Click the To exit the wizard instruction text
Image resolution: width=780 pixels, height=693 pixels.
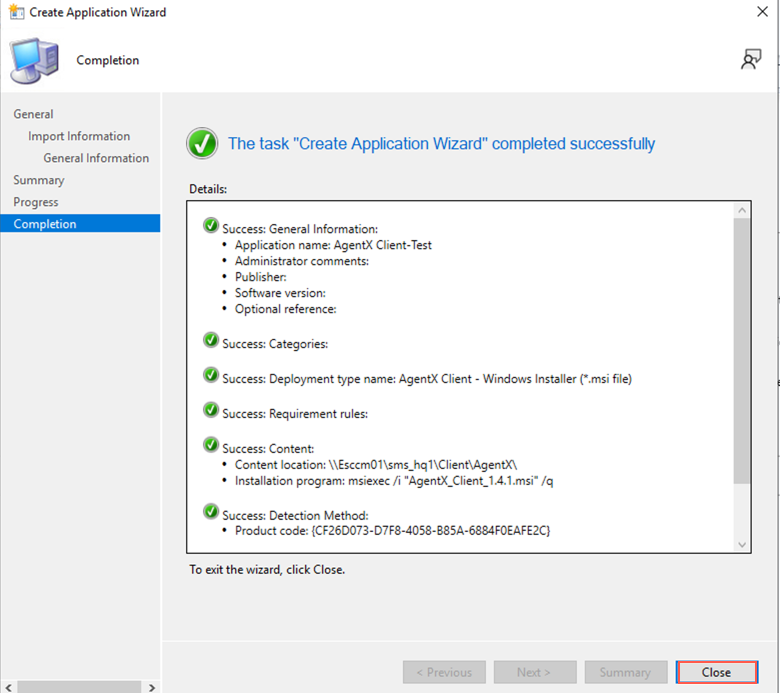click(267, 570)
